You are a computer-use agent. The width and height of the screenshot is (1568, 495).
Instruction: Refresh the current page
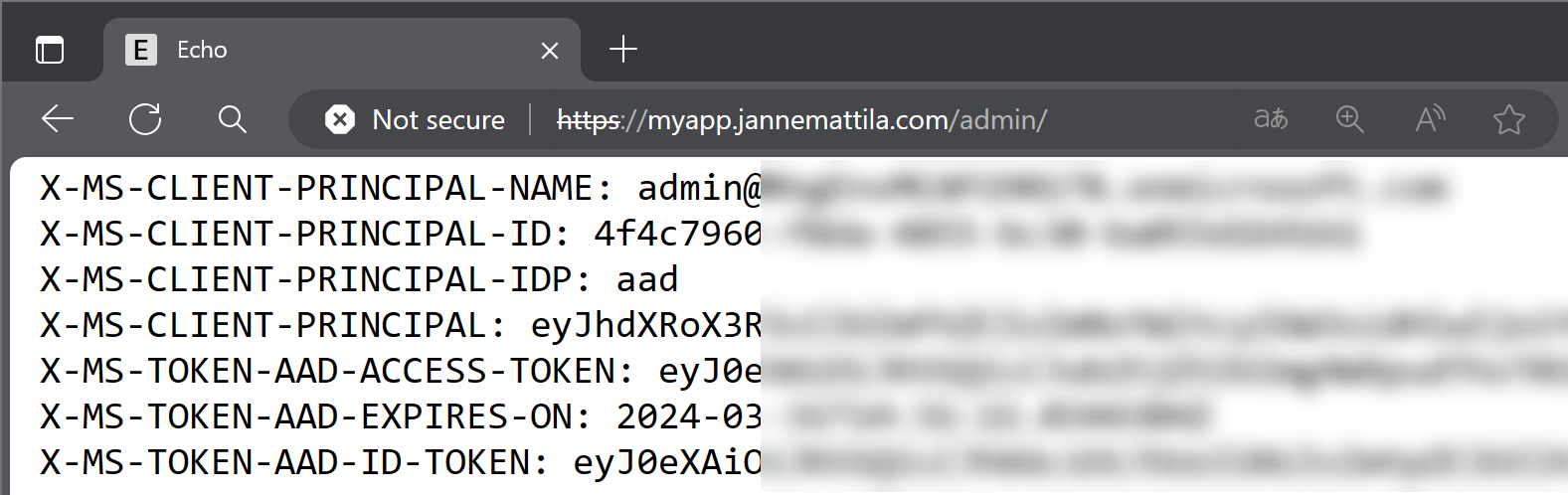coord(145,119)
